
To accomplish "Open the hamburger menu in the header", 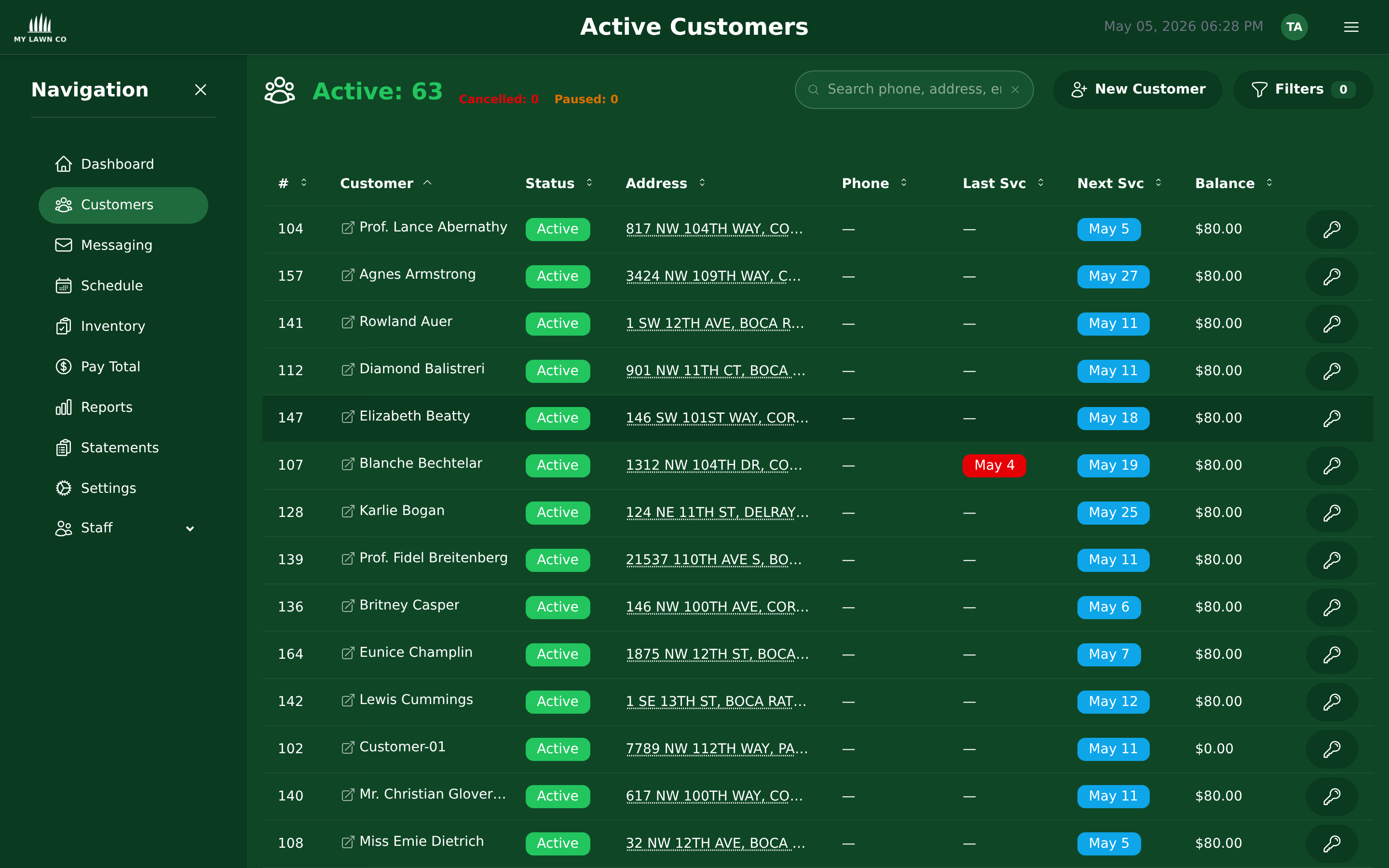I will (1351, 27).
